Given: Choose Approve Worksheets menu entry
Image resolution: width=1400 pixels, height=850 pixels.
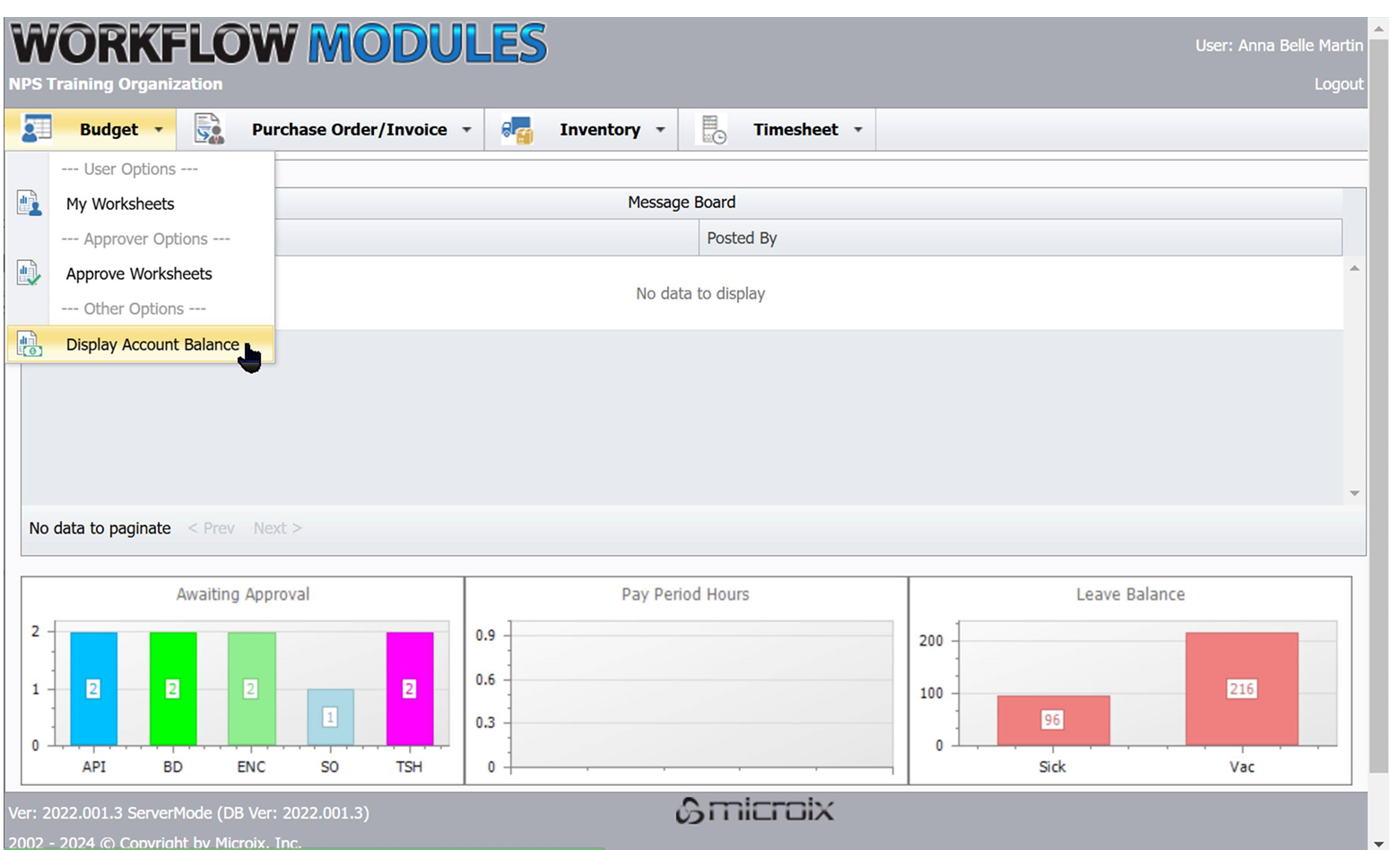Looking at the screenshot, I should [139, 273].
